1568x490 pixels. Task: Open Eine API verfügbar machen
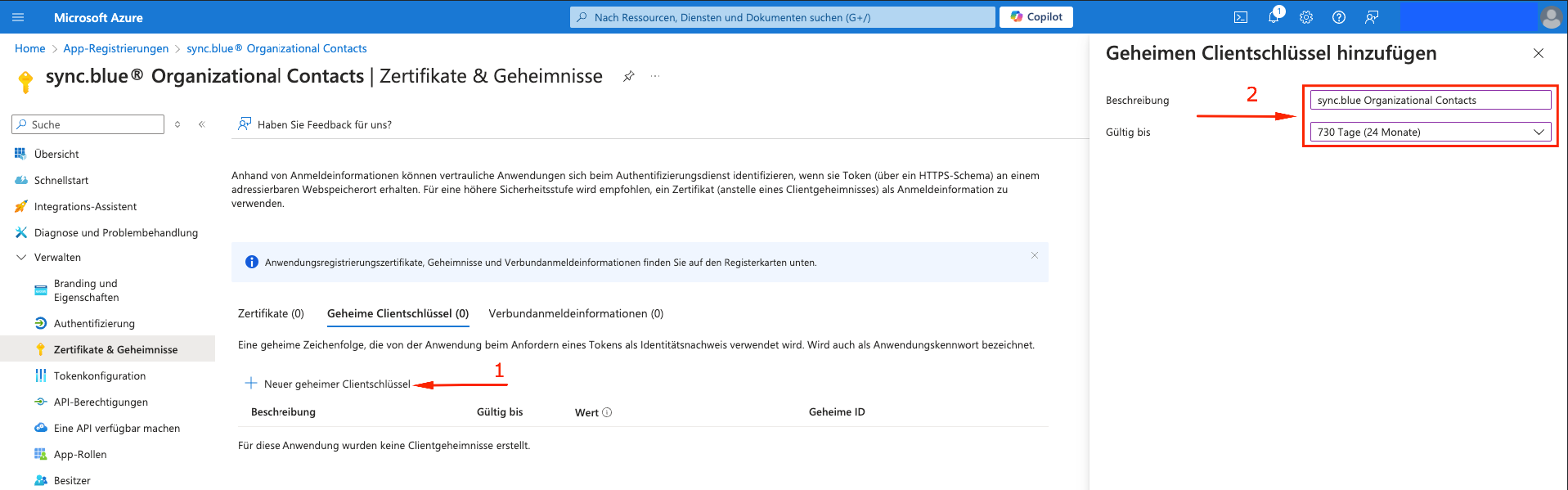[117, 428]
